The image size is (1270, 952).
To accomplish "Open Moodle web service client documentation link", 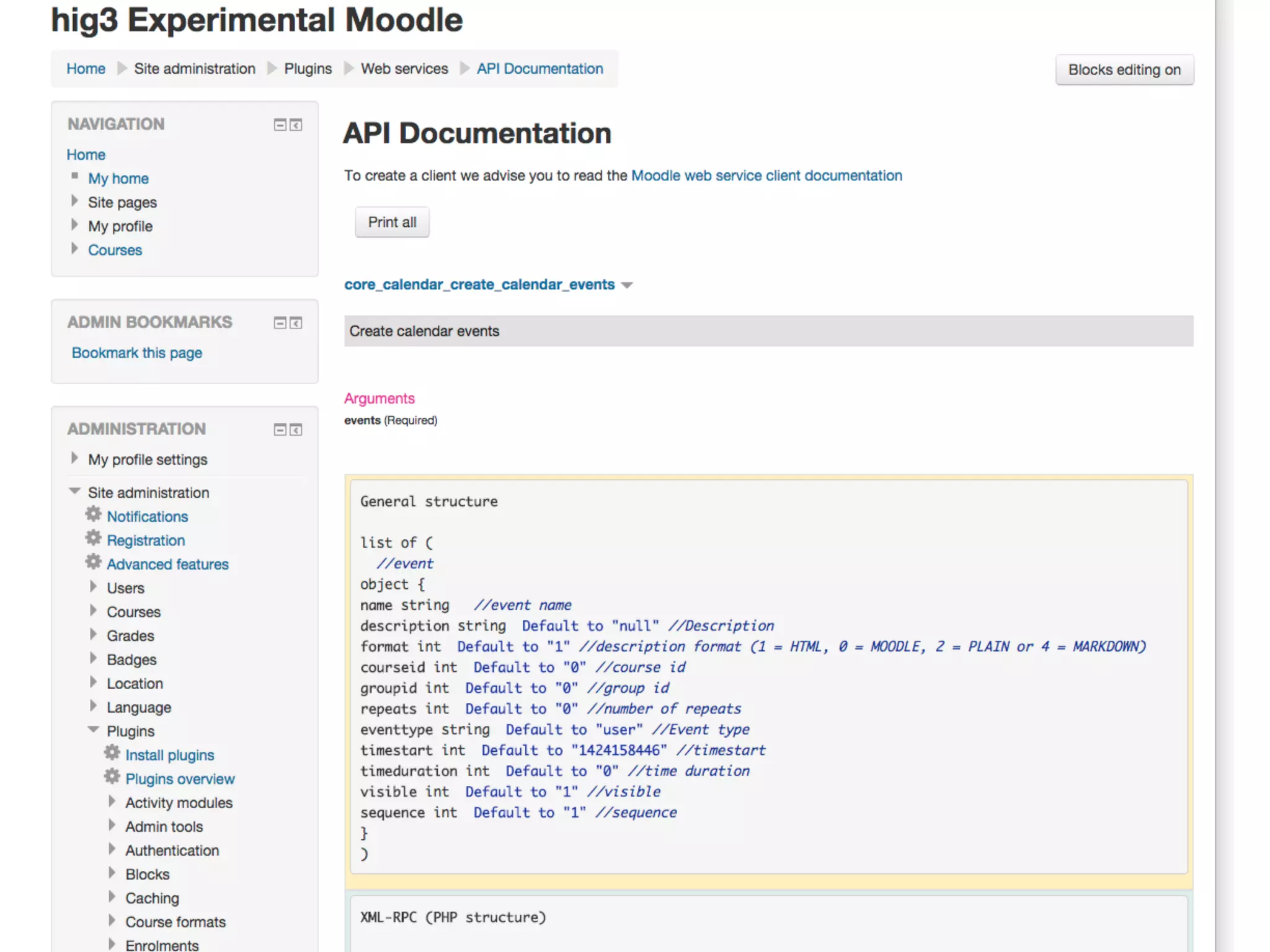I will pyautogui.click(x=766, y=176).
